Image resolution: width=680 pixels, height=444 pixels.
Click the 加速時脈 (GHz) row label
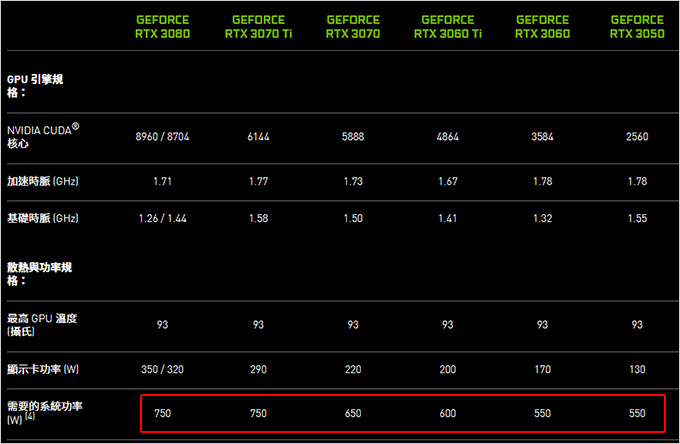click(x=42, y=181)
